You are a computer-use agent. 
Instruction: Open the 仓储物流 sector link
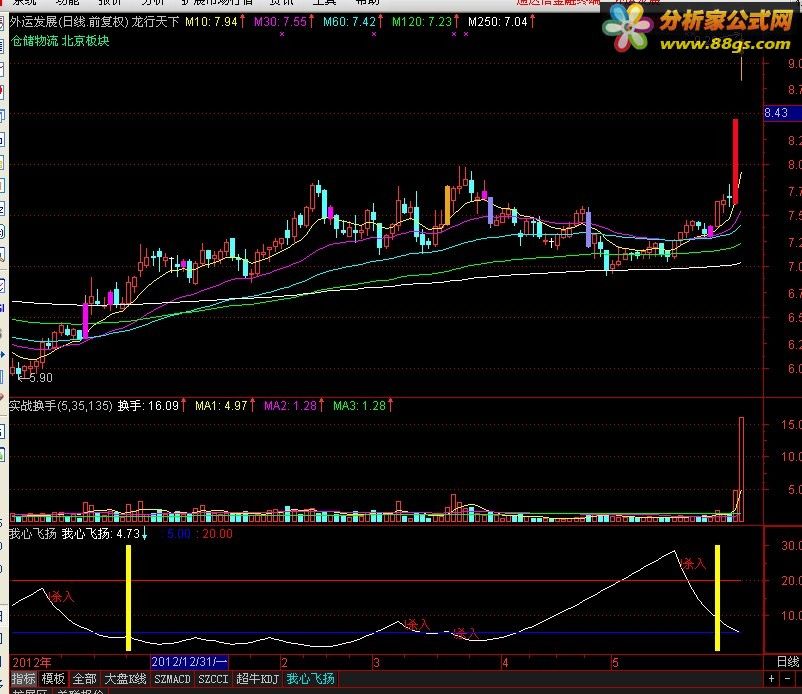[35, 41]
